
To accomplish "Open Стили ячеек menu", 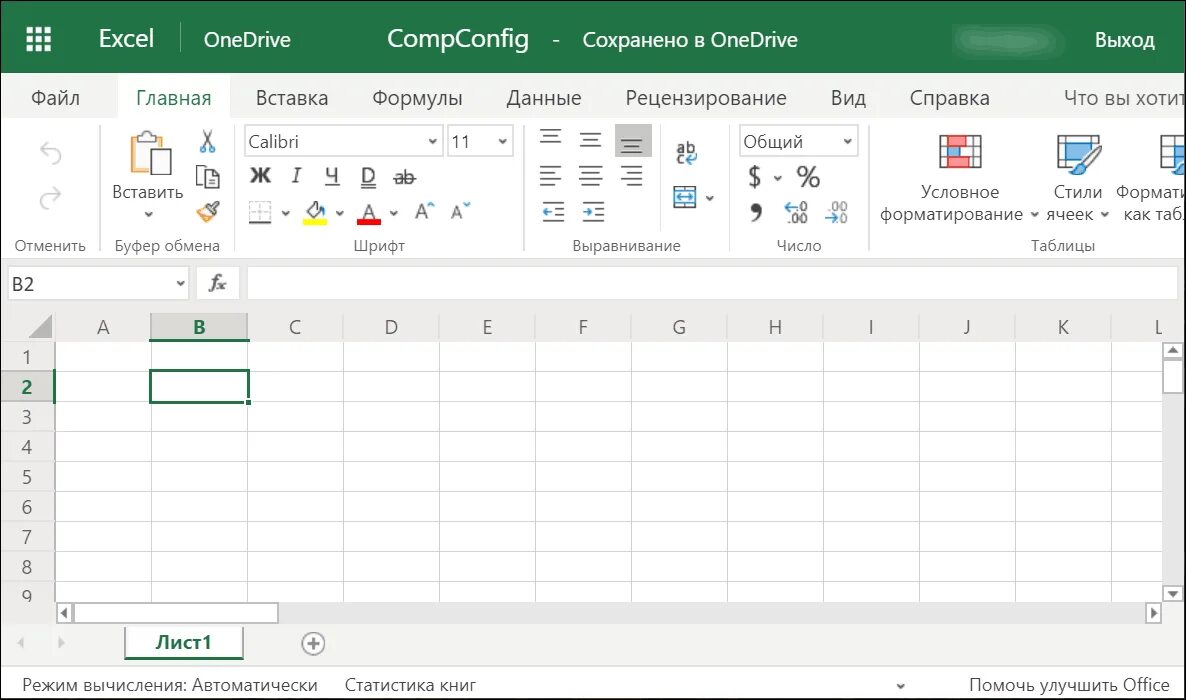I will click(1077, 179).
